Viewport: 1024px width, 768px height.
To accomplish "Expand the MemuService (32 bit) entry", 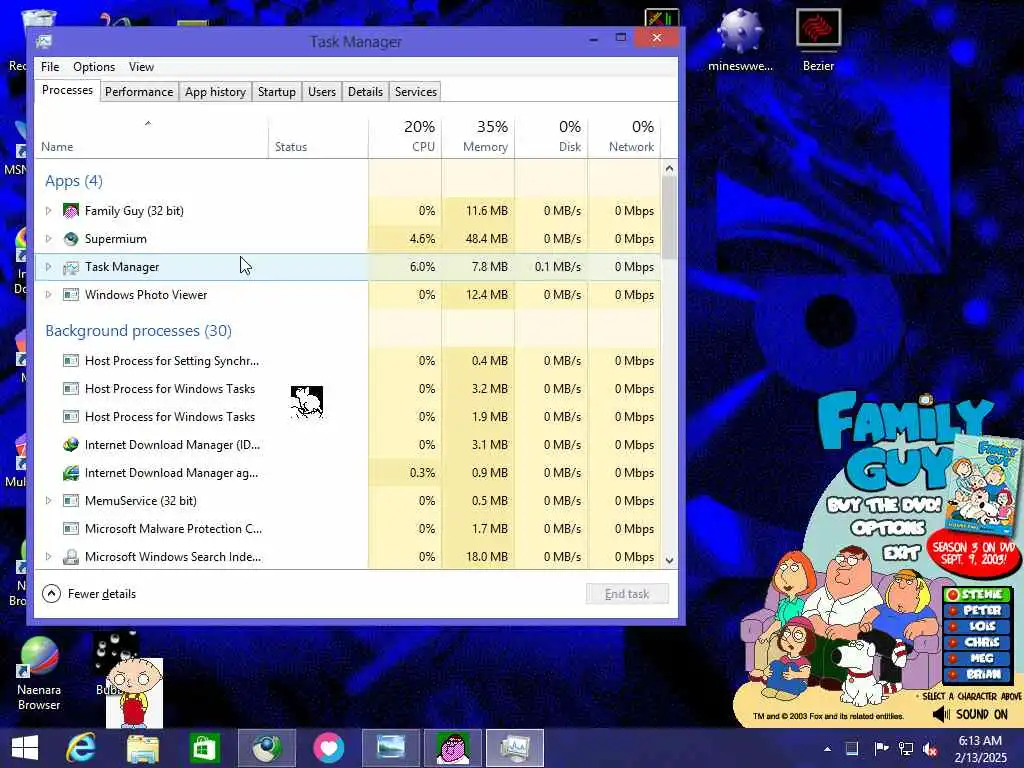I will click(x=48, y=501).
